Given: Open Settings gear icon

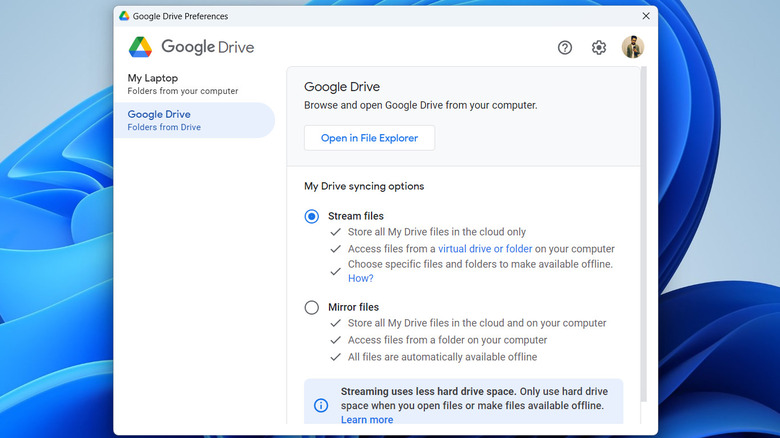Looking at the screenshot, I should pyautogui.click(x=599, y=47).
